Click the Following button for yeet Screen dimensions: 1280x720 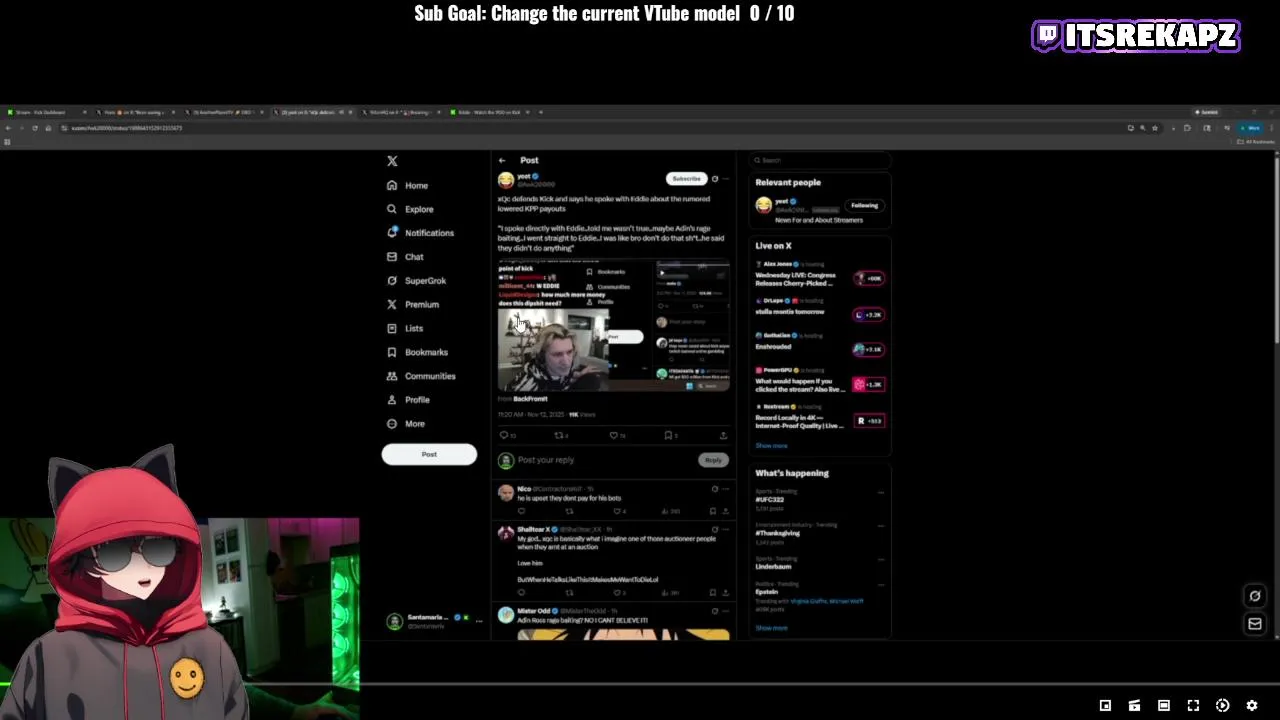tap(864, 206)
